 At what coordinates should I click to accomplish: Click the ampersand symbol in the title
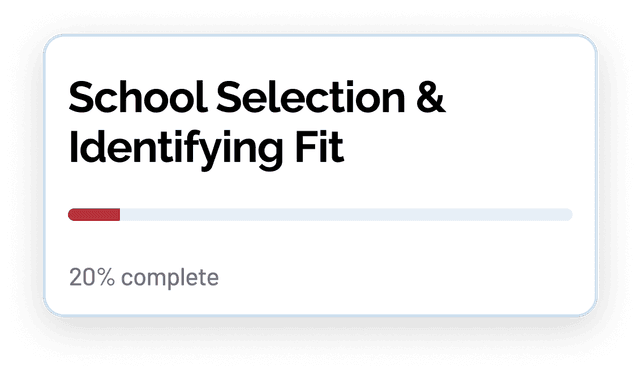click(431, 97)
